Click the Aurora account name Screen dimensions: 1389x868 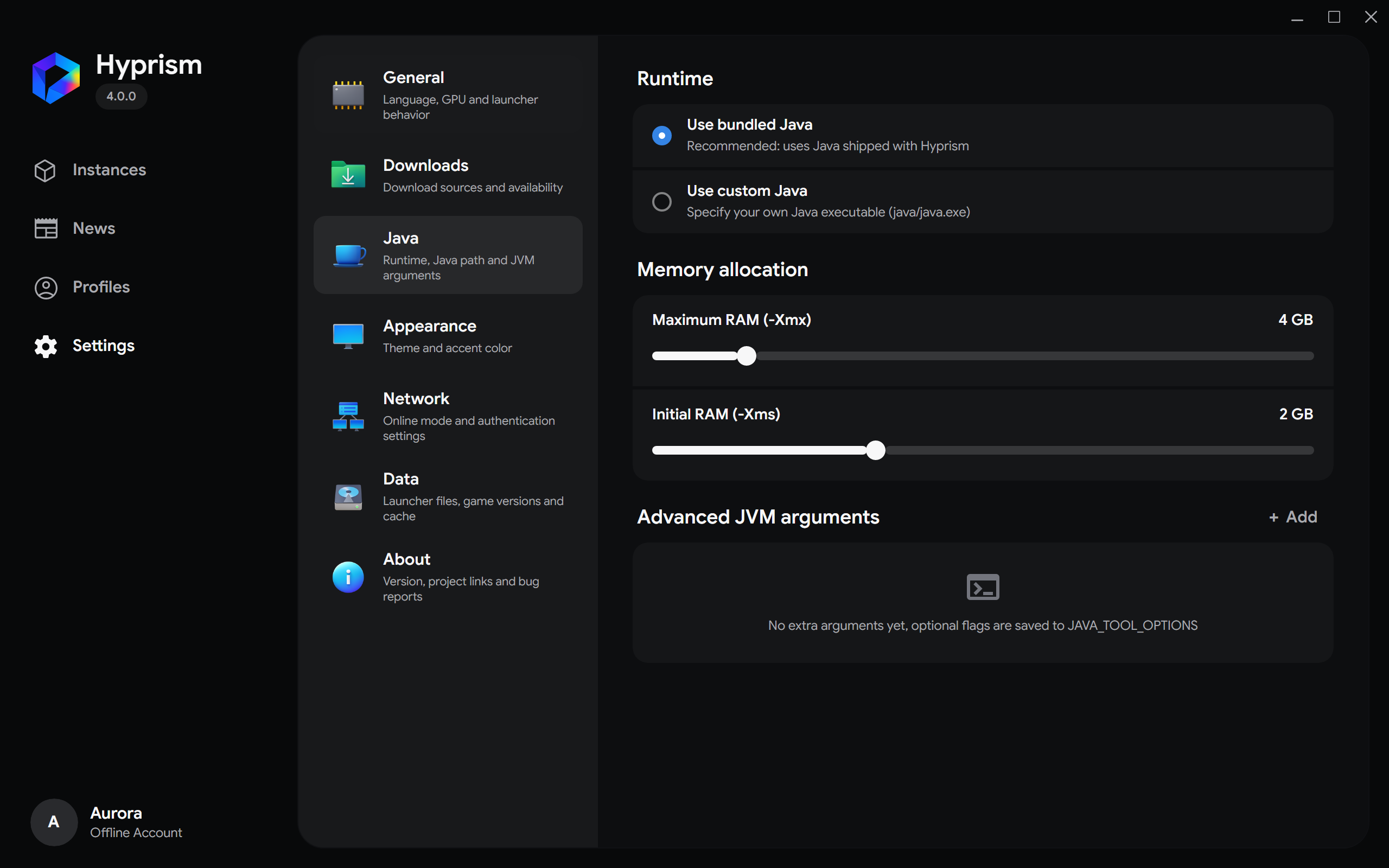click(116, 813)
